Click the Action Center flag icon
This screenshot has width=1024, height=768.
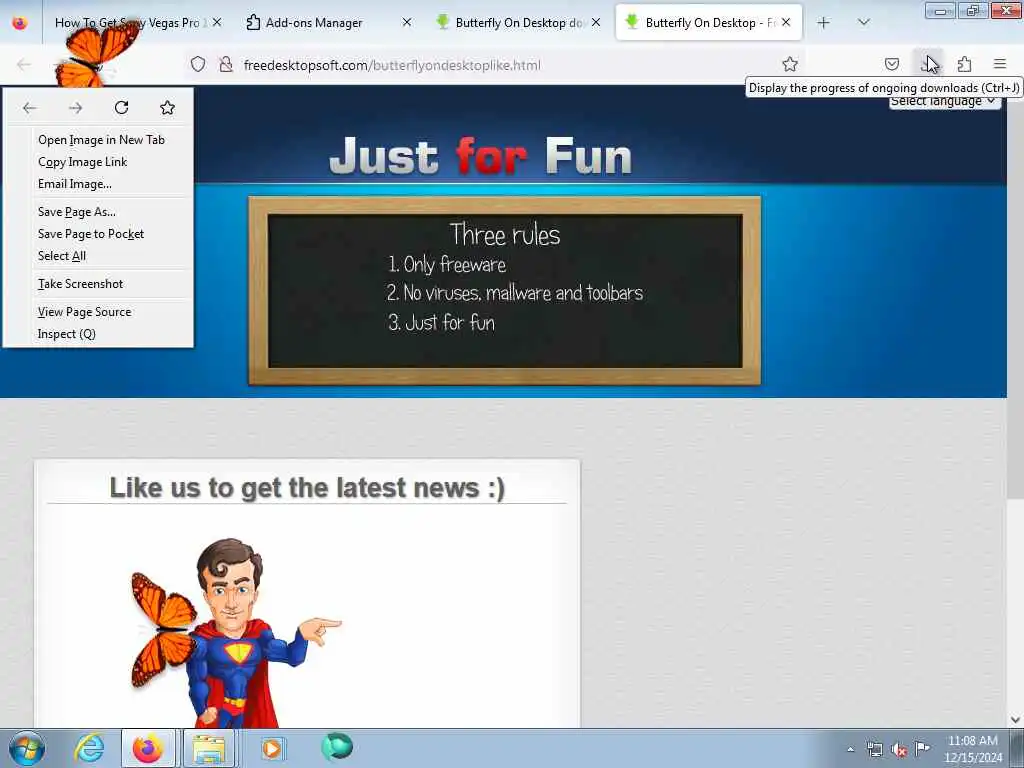point(922,749)
